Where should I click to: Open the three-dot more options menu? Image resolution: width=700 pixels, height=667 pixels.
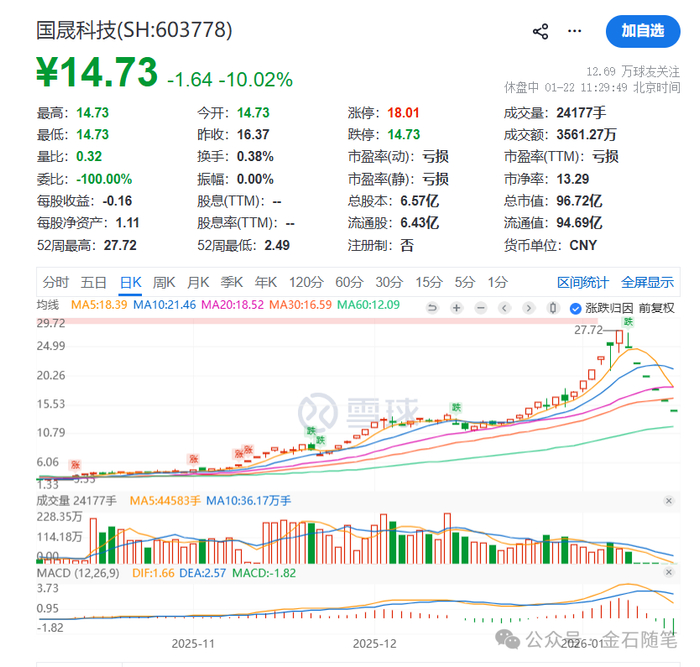click(574, 31)
